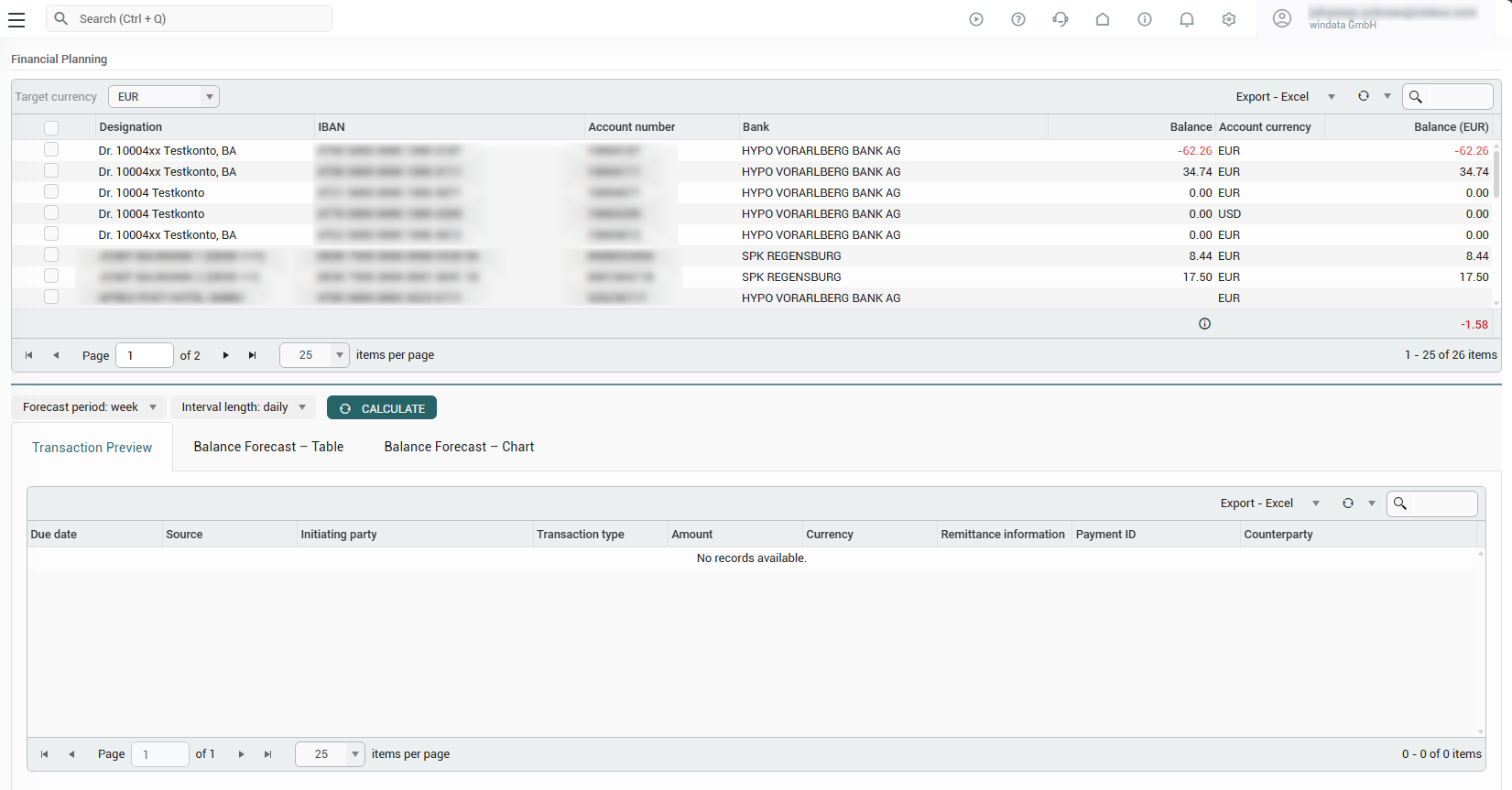Check the SPK REGENSBURG 8.44 balance row
Screen dimensions: 1512x790
point(51,255)
